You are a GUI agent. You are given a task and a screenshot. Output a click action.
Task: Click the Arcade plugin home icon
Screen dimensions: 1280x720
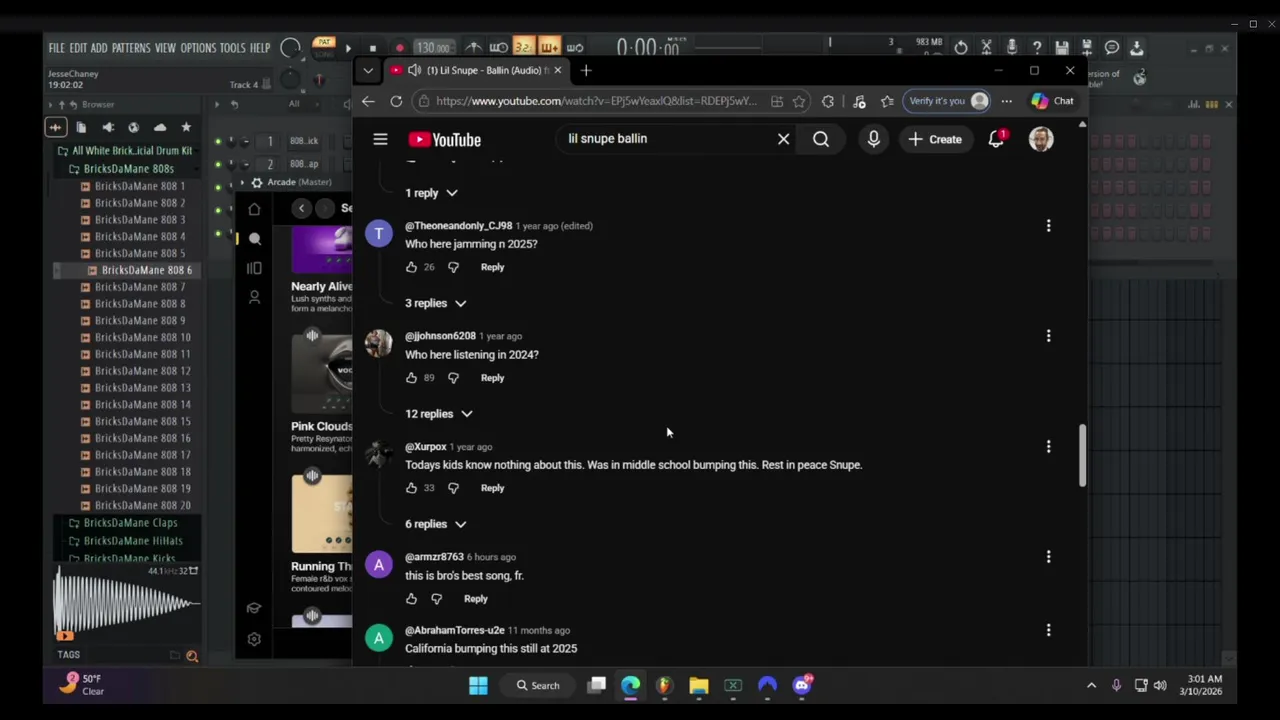pos(254,209)
